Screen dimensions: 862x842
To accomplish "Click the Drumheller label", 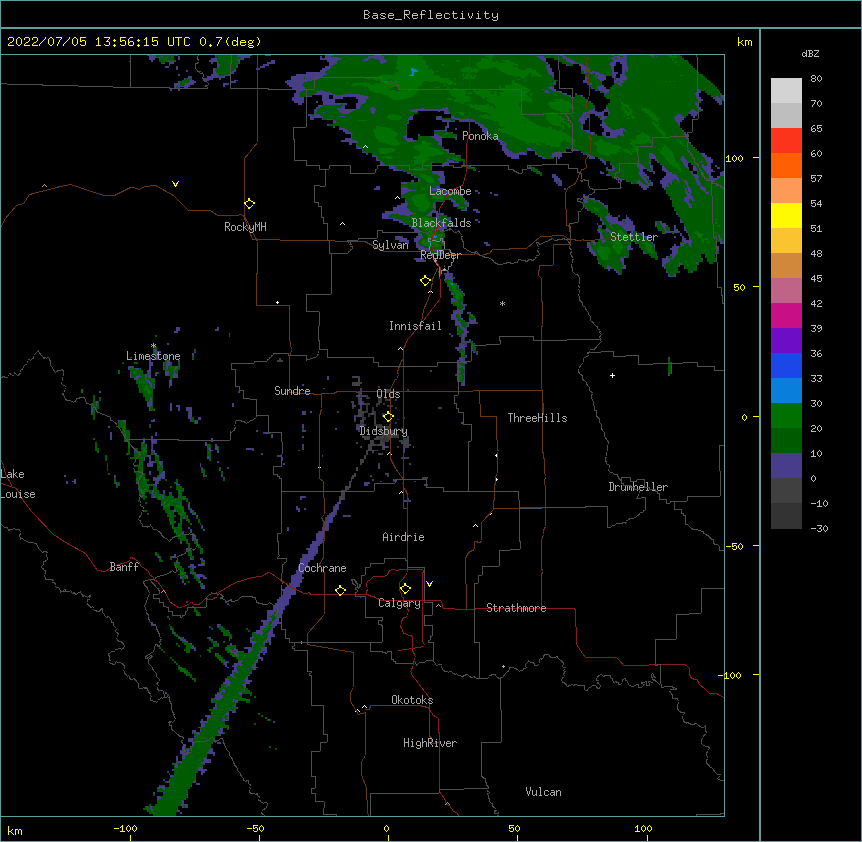I will tap(638, 487).
